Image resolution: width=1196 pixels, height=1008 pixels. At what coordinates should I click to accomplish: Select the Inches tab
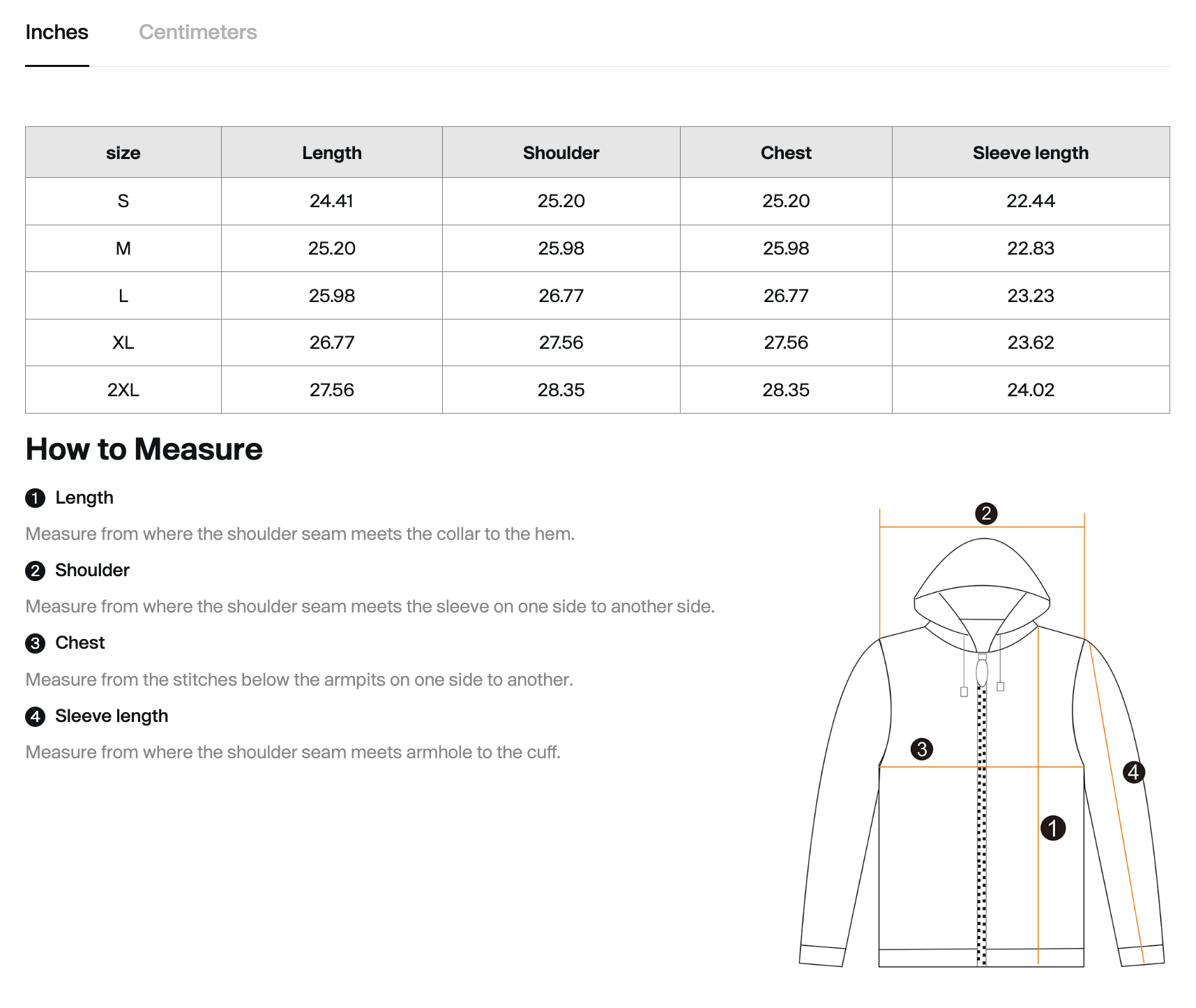pos(56,32)
